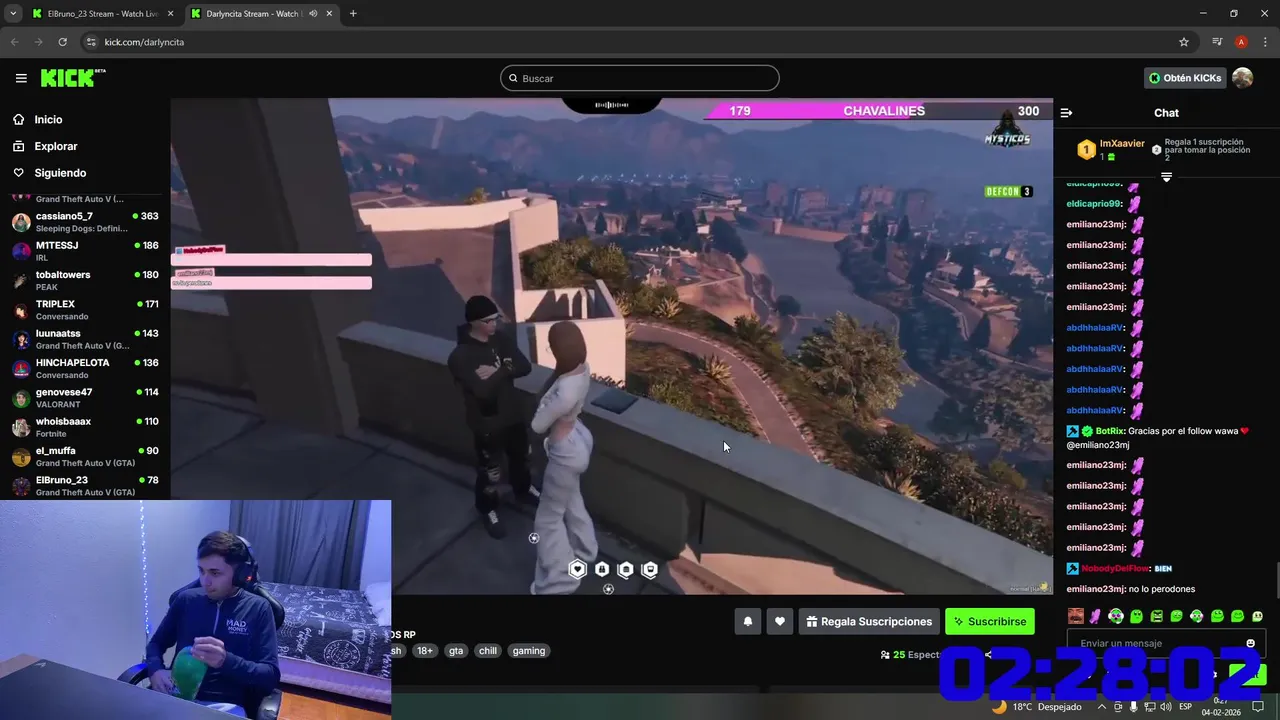The width and height of the screenshot is (1280, 720).
Task: Open the Kick hamburger menu
Action: point(21,78)
